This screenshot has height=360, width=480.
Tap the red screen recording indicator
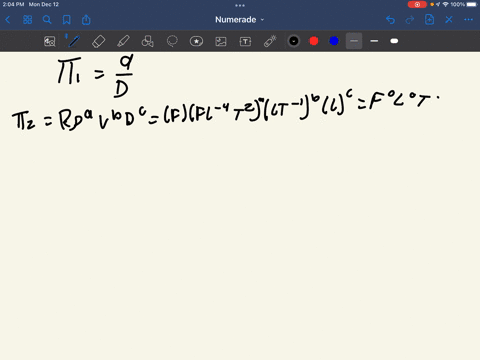coord(417,5)
